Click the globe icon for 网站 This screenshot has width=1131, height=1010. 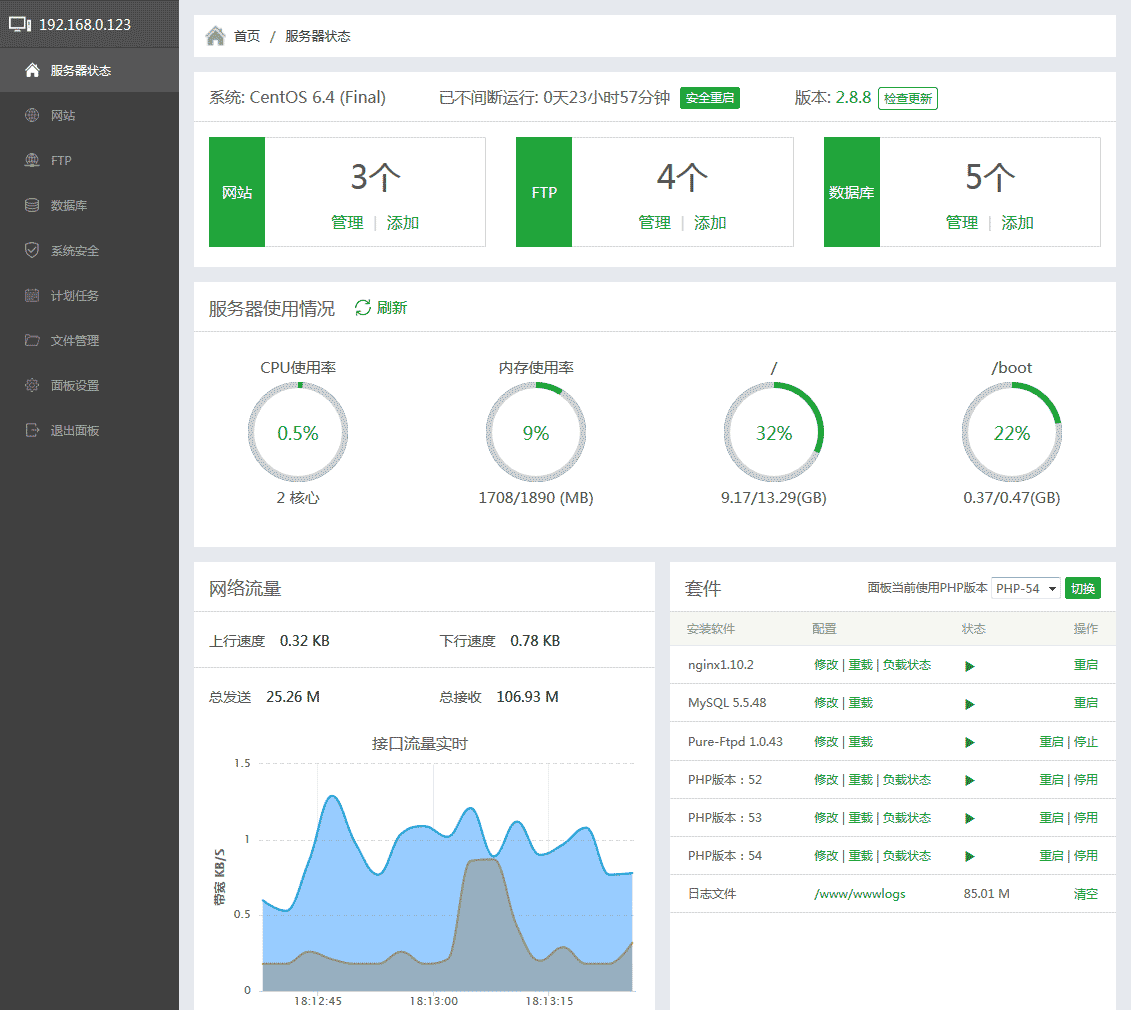coord(32,115)
